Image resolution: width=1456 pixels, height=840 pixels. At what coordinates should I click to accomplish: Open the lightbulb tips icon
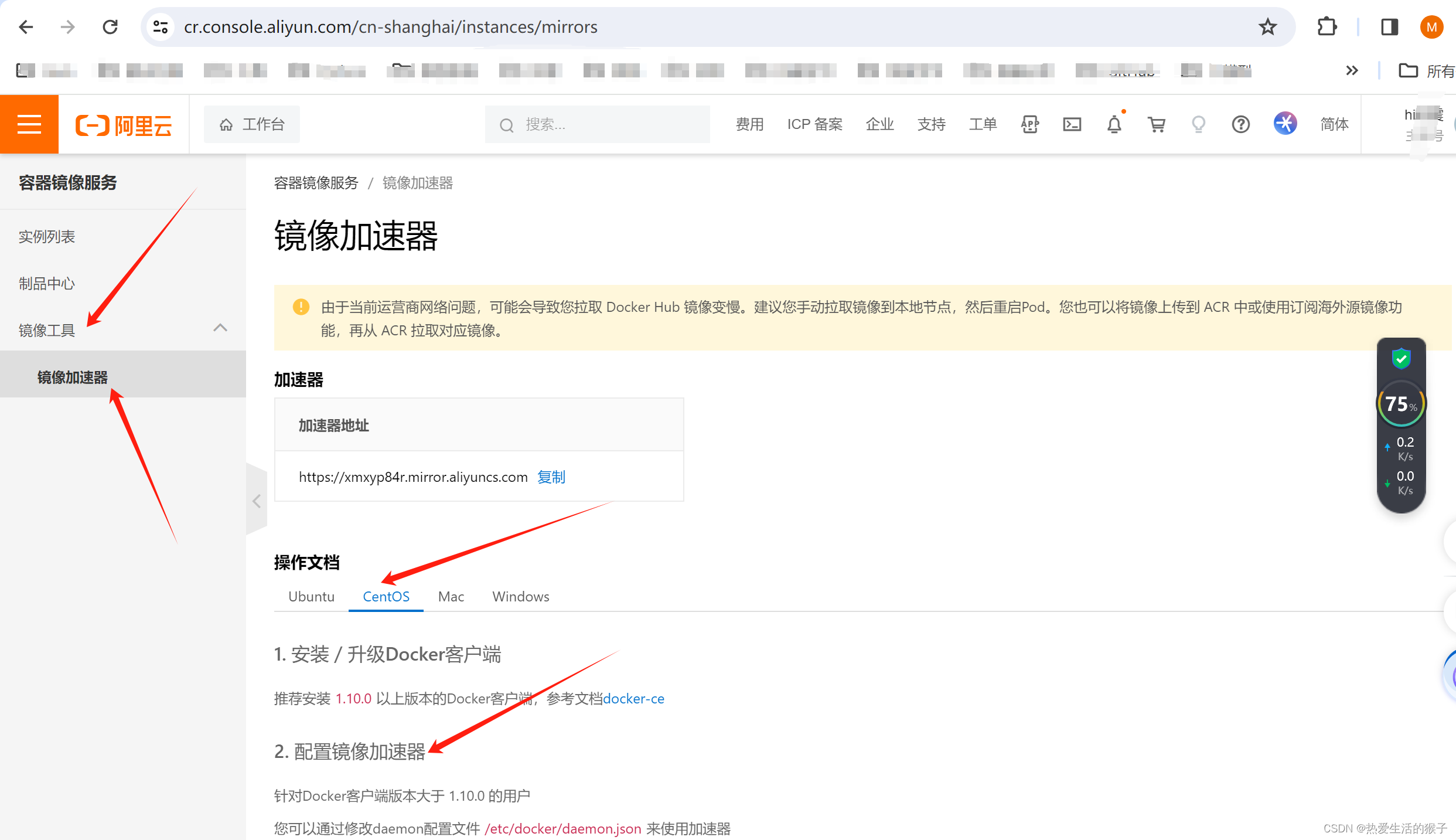click(x=1198, y=124)
